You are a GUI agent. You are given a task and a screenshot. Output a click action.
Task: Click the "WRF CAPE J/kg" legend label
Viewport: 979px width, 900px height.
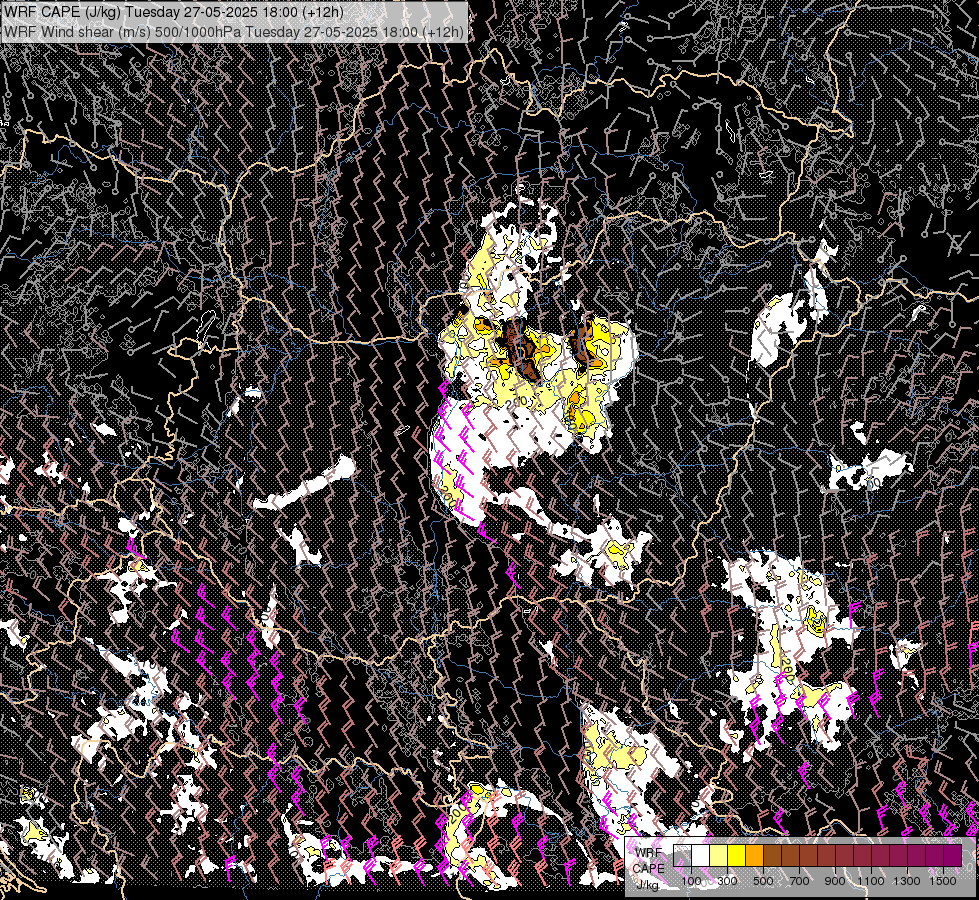tap(649, 869)
